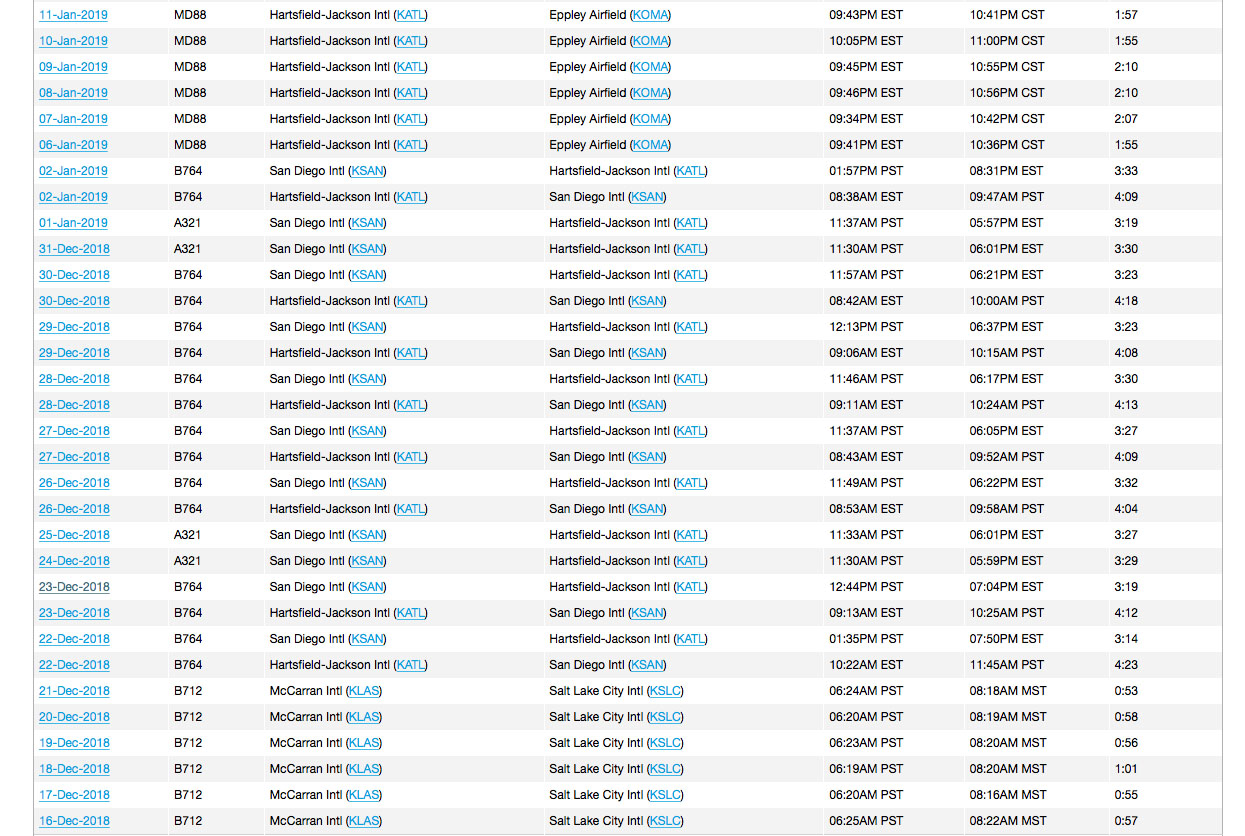
Task: Select the 09:43PM EST departure time
Action: (866, 15)
